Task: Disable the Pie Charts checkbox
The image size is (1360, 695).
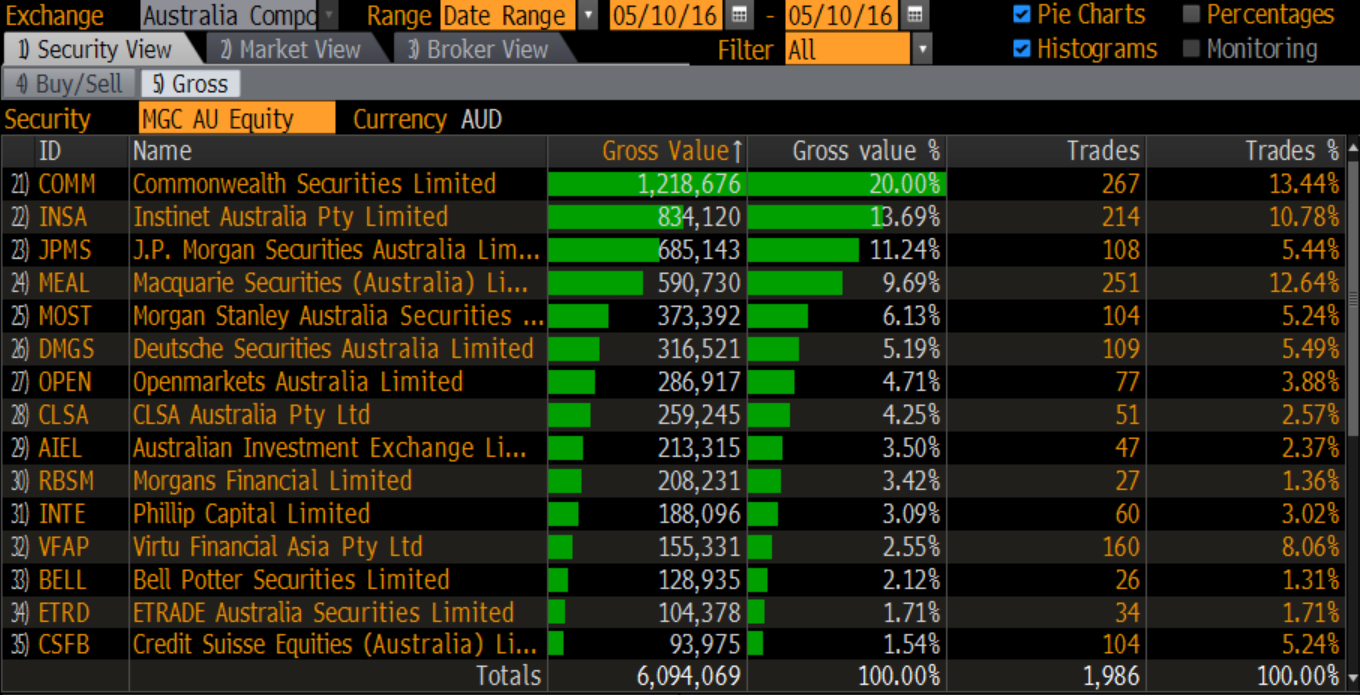Action: click(1021, 15)
